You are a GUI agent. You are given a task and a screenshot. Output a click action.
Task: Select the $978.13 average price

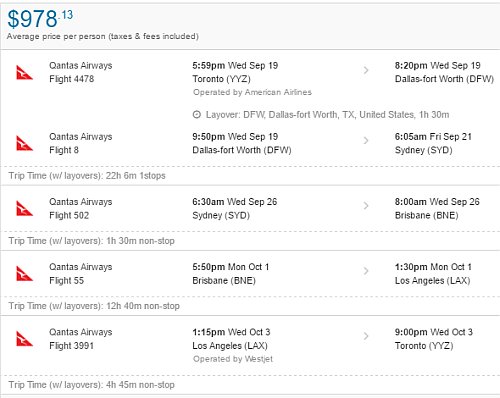point(40,19)
